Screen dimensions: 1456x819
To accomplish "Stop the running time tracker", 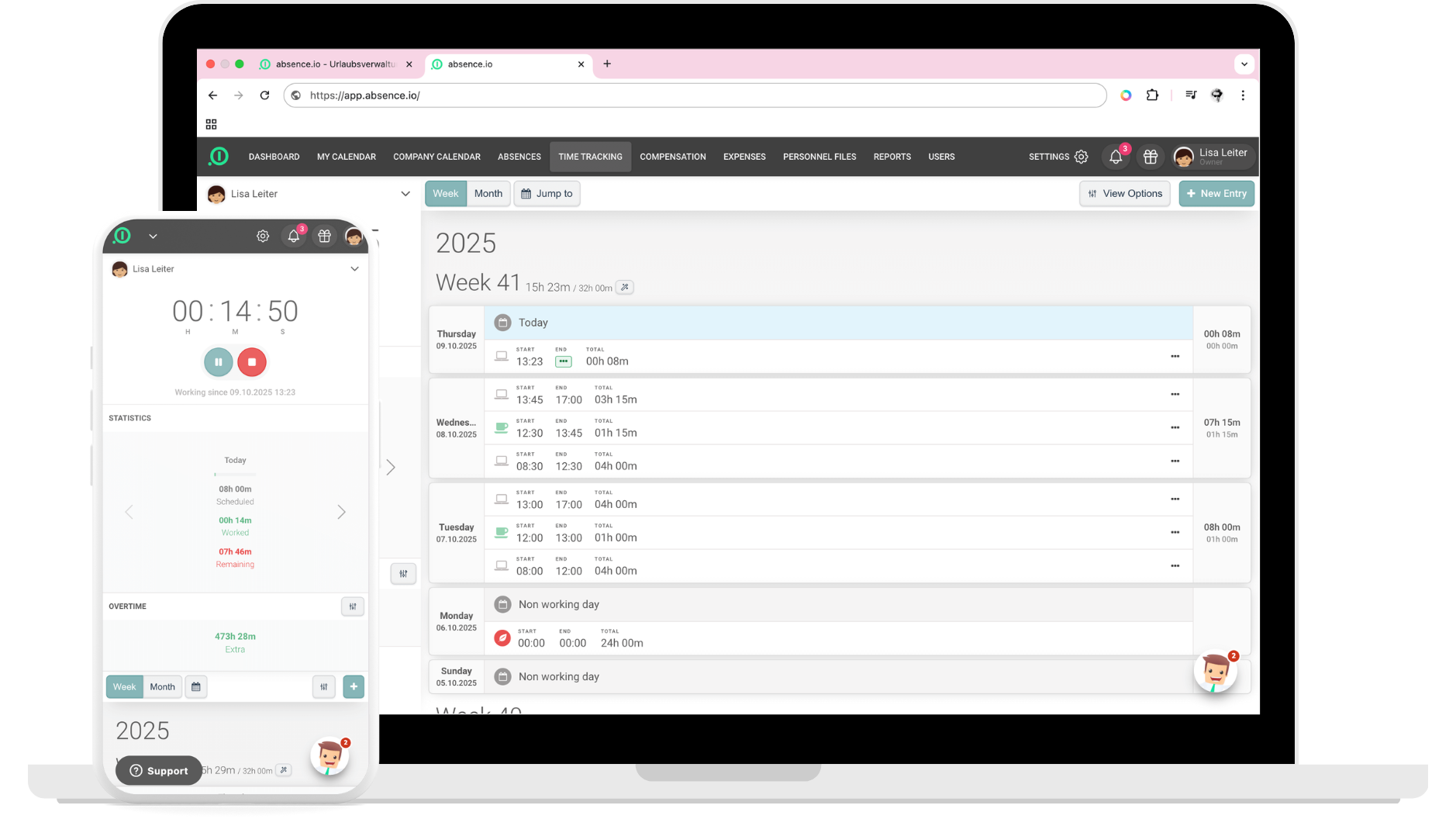I will [252, 362].
